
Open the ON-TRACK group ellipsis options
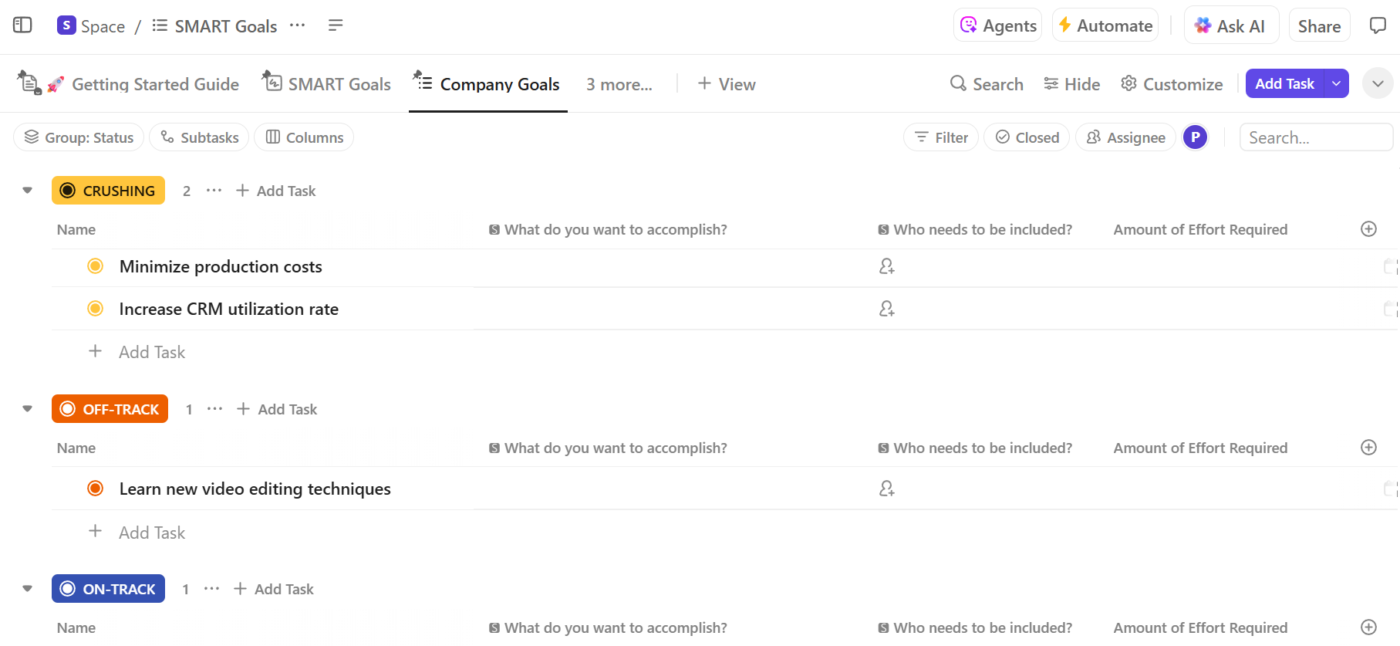(212, 589)
